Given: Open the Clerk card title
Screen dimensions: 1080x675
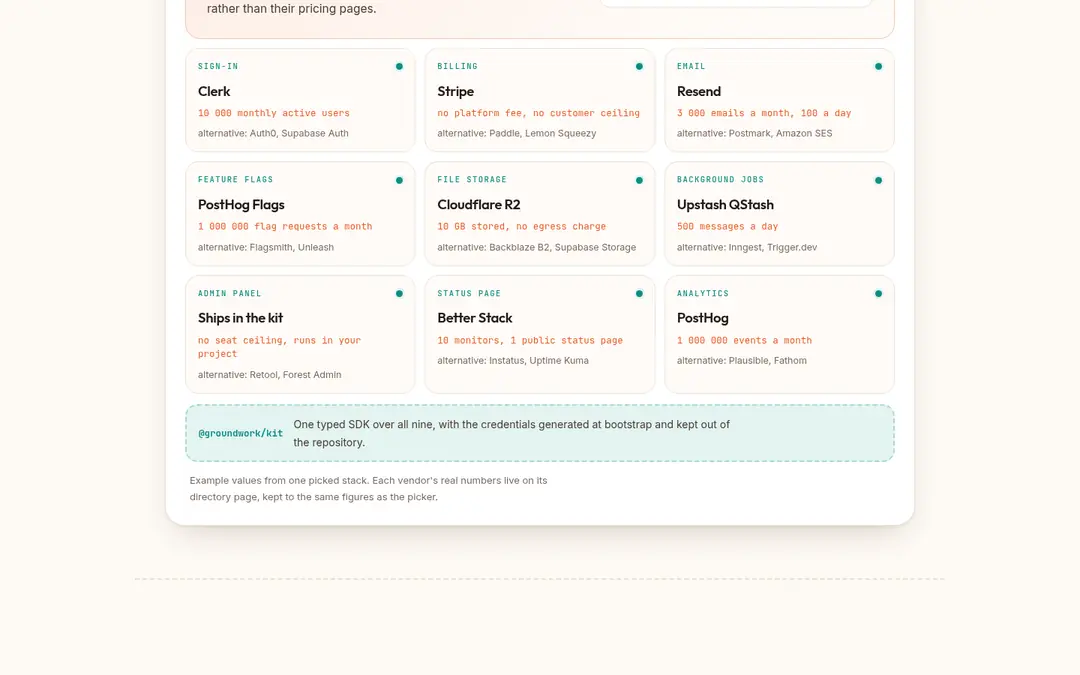Looking at the screenshot, I should tap(214, 91).
